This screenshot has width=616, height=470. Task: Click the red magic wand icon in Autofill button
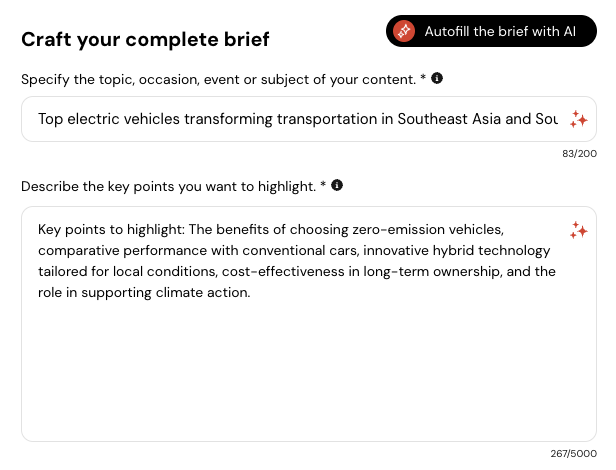point(404,31)
